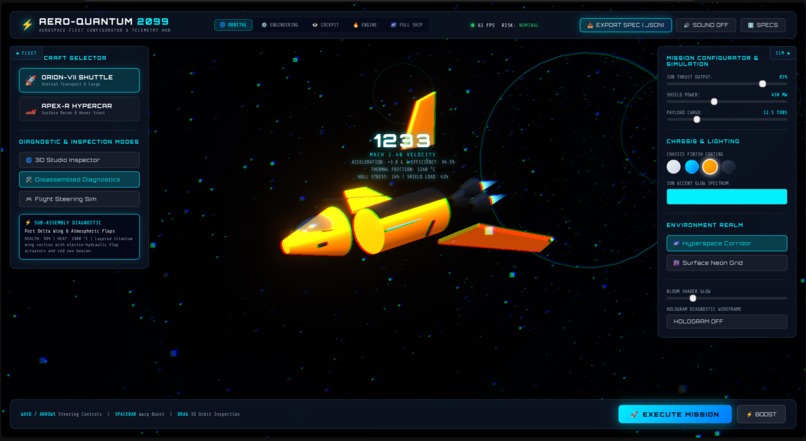Click the lightning bolt logo icon
The width and height of the screenshot is (806, 441).
click(27, 25)
